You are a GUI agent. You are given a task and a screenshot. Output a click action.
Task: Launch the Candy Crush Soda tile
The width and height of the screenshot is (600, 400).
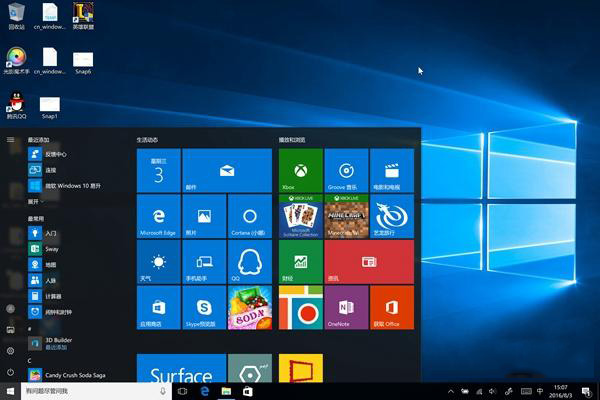(249, 307)
